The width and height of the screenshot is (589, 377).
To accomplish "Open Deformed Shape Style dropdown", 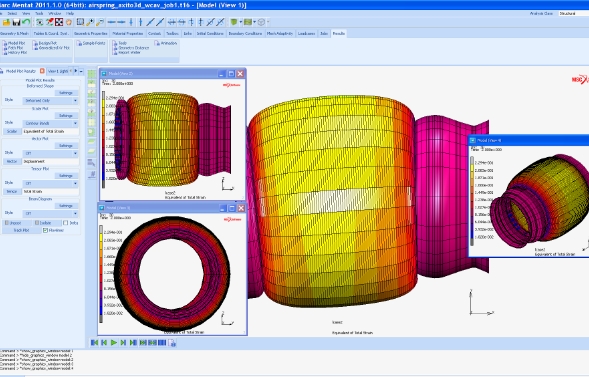I will pyautogui.click(x=50, y=101).
